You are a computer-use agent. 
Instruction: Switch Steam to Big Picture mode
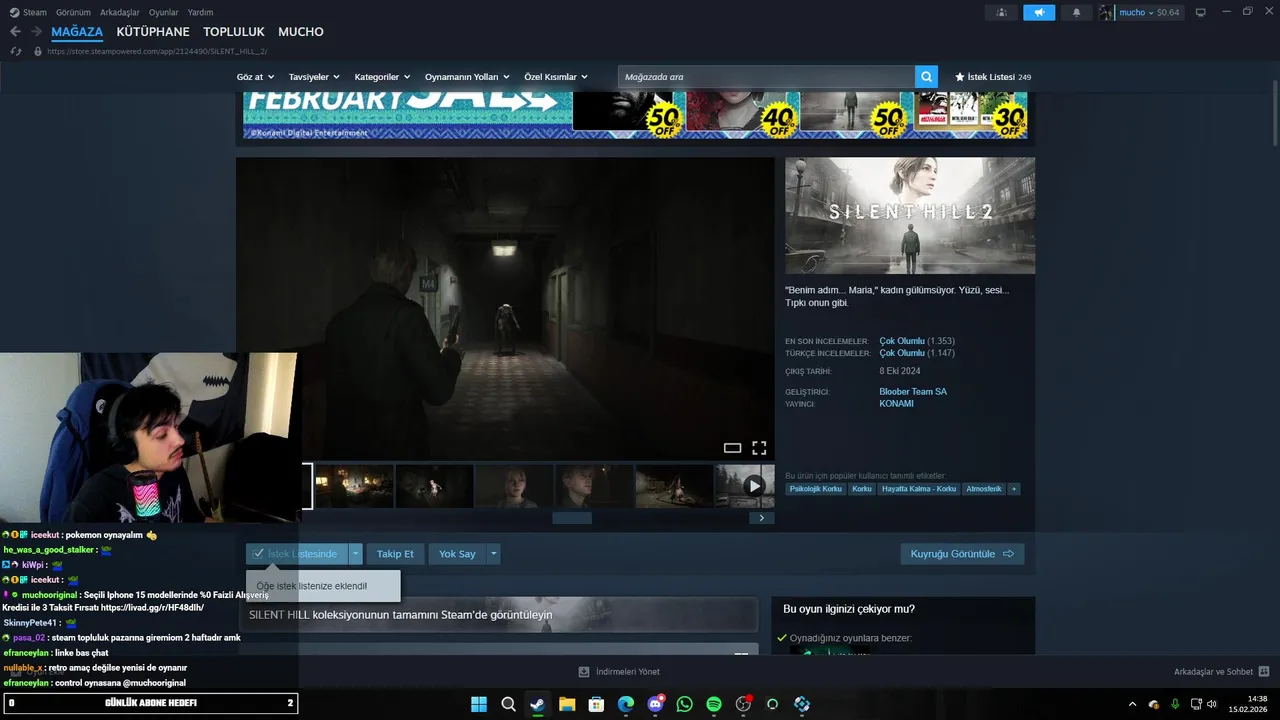tap(1201, 12)
